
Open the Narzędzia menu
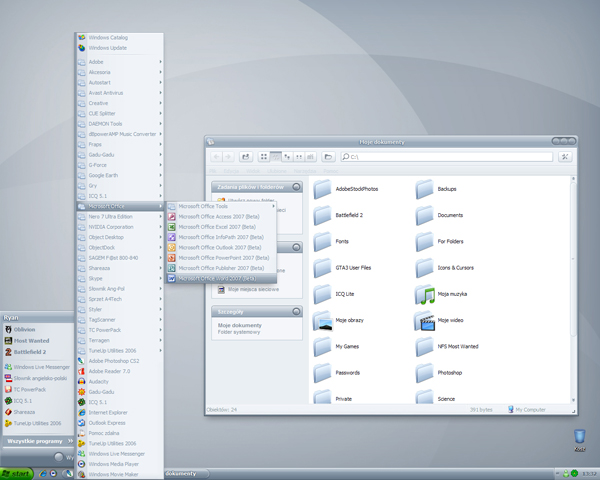click(305, 171)
